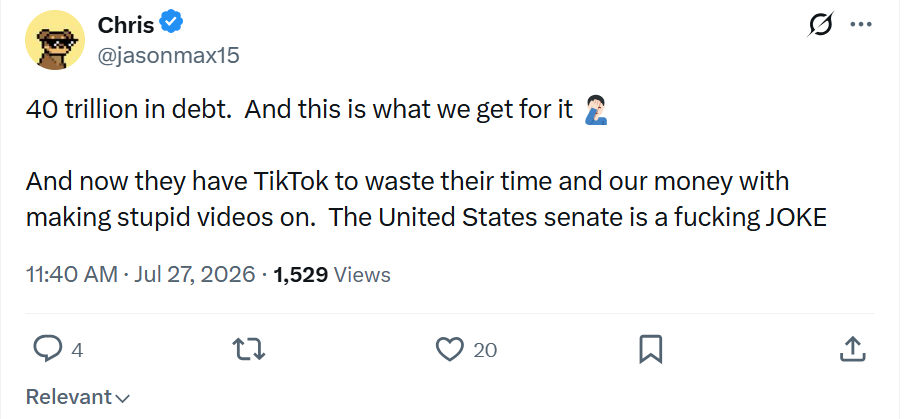
Task: Like the post with the heart icon
Action: coord(449,350)
